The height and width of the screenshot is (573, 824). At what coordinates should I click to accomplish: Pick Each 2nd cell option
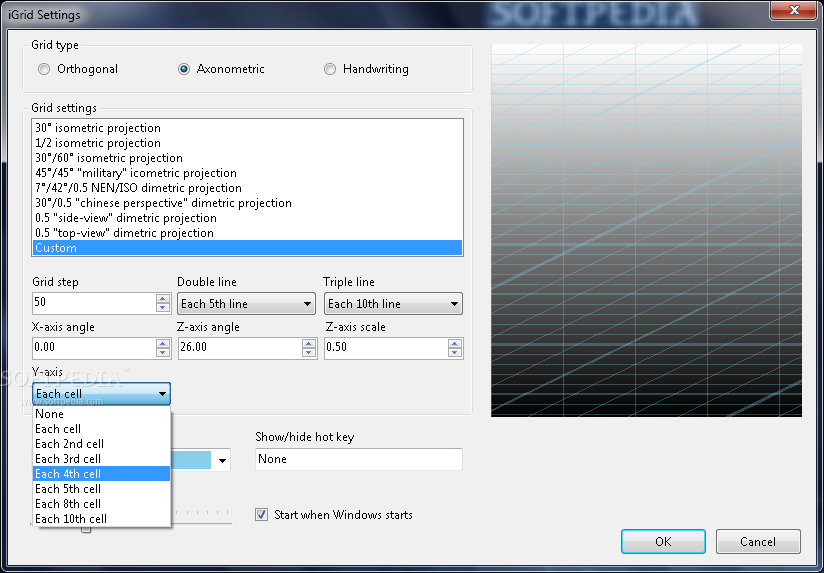pyautogui.click(x=101, y=444)
